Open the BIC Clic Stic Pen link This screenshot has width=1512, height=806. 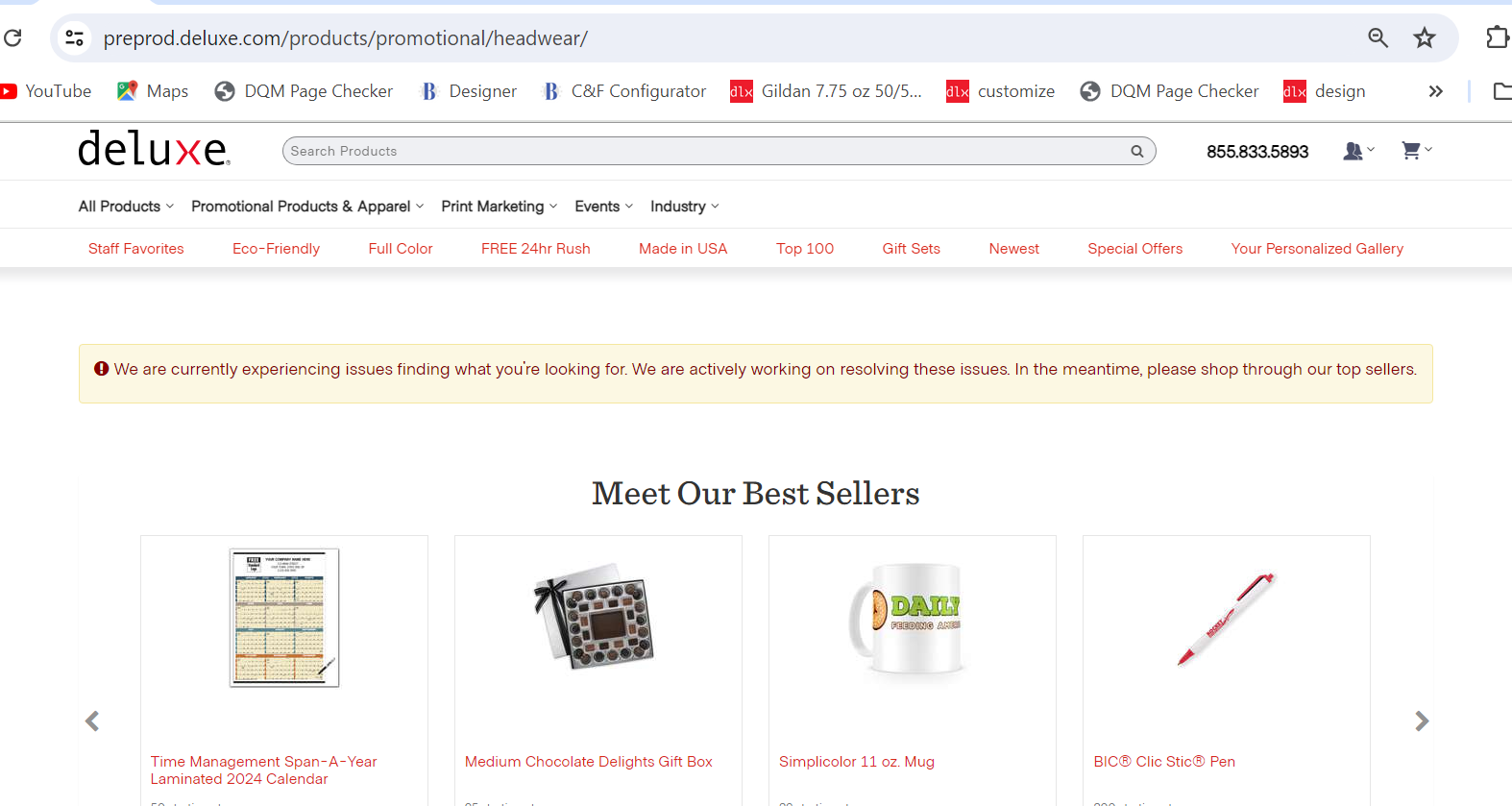point(1163,762)
